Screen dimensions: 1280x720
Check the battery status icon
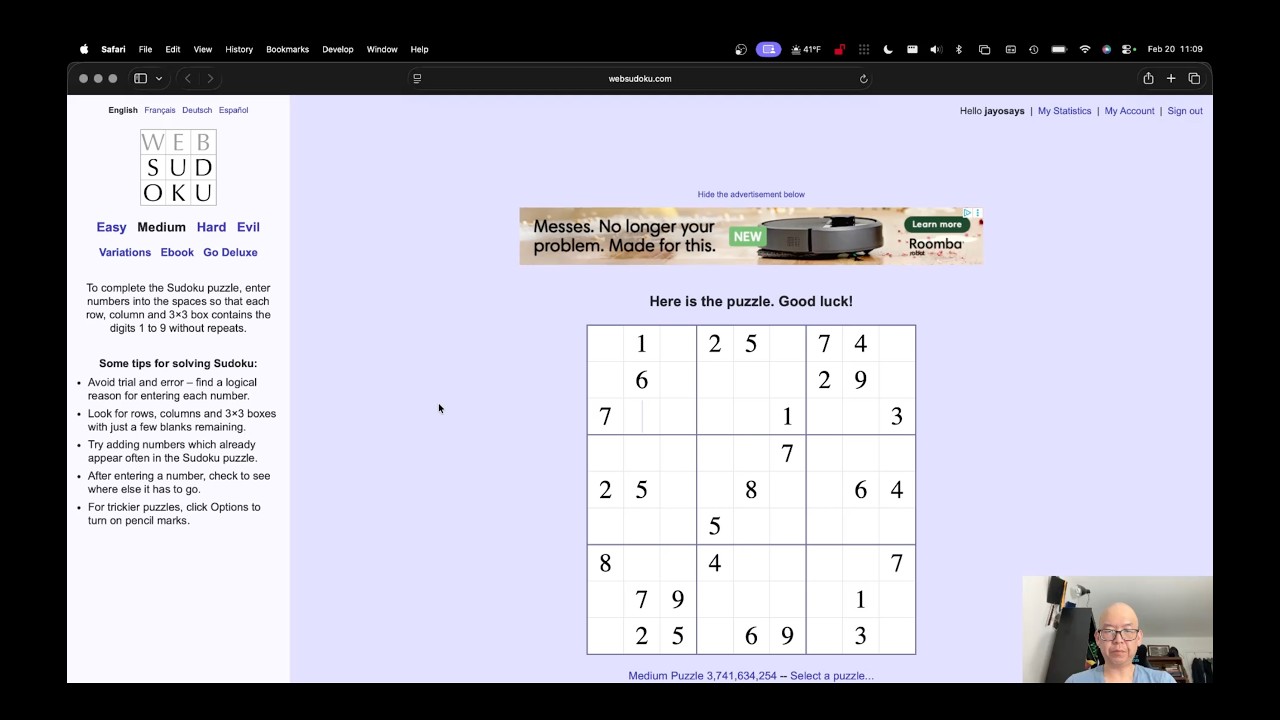click(1058, 49)
